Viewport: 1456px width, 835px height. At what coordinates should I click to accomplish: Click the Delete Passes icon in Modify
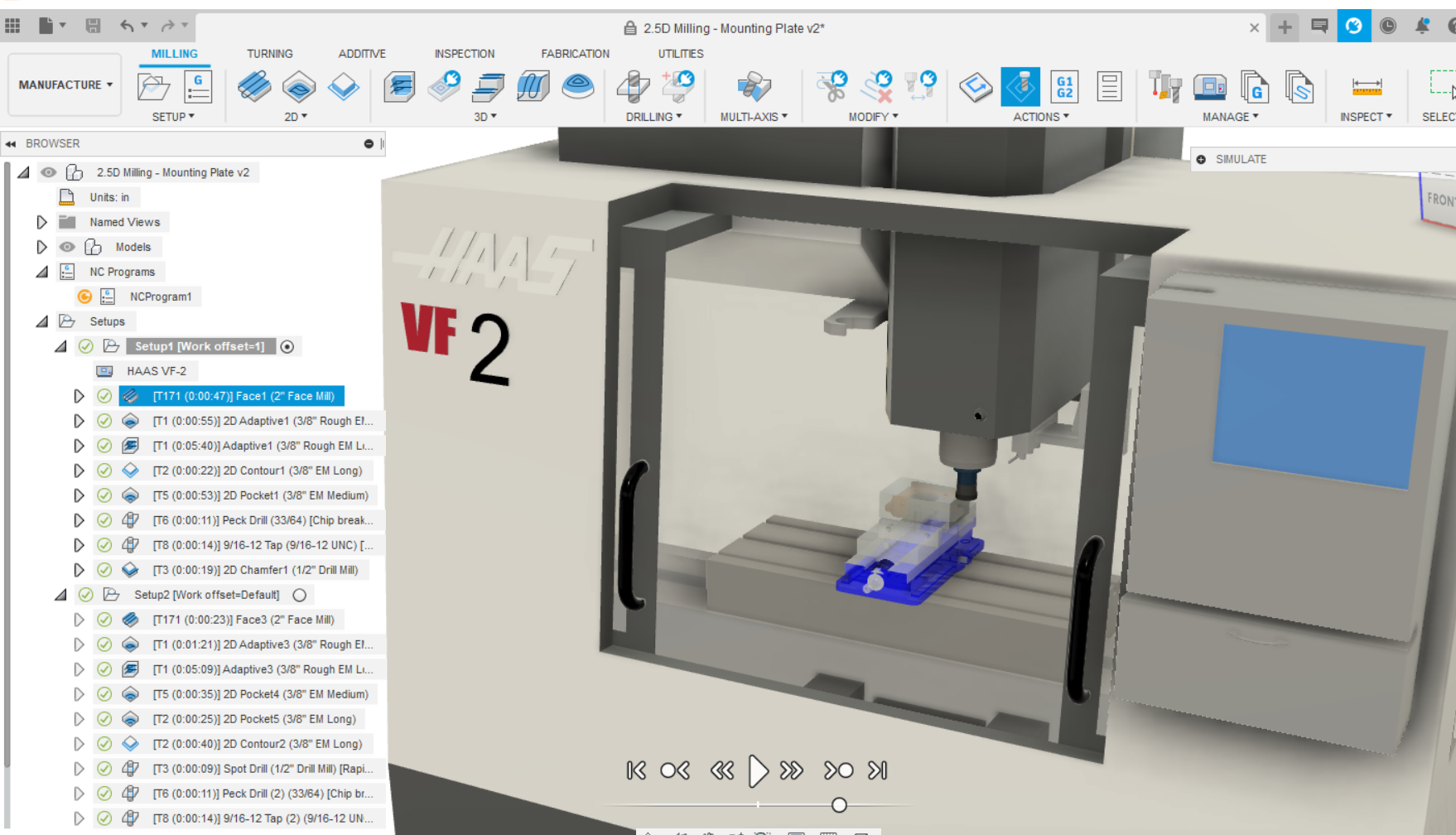[x=876, y=87]
